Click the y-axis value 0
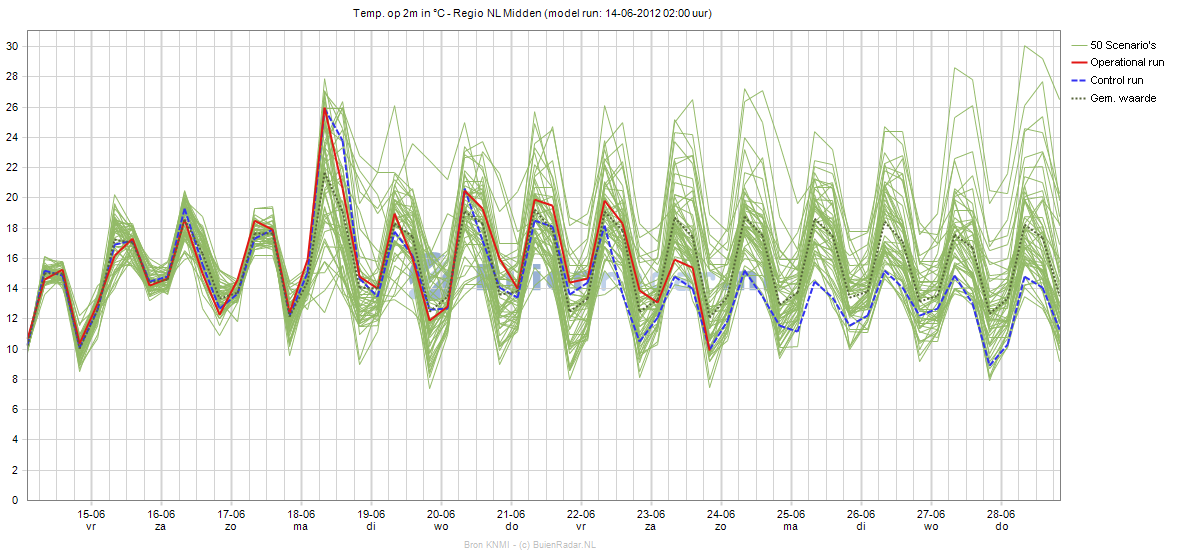This screenshot has height=550, width=1180. pos(14,500)
